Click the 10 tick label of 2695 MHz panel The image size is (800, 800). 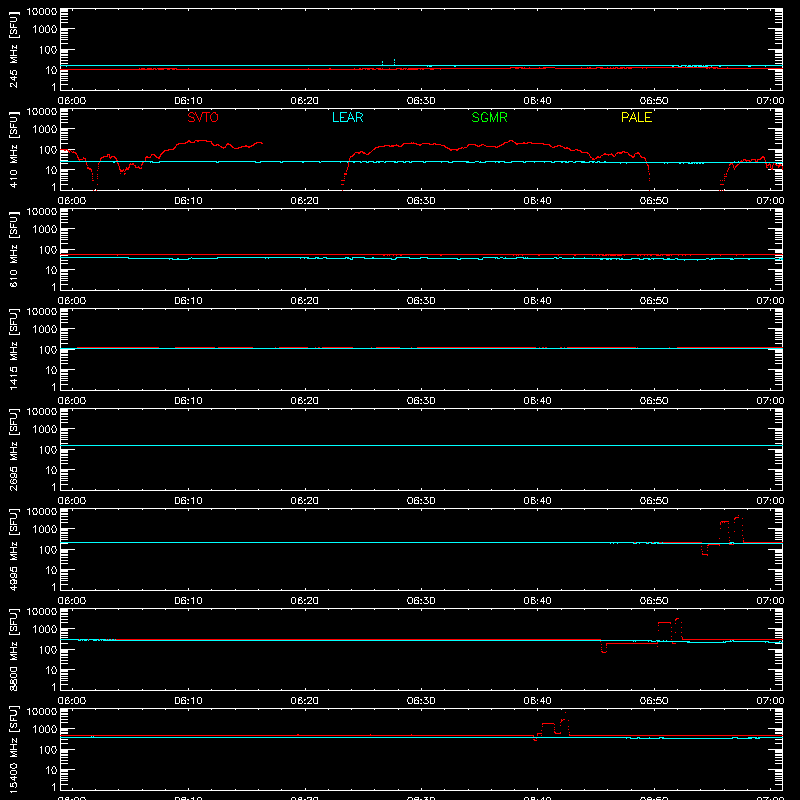tap(51, 470)
